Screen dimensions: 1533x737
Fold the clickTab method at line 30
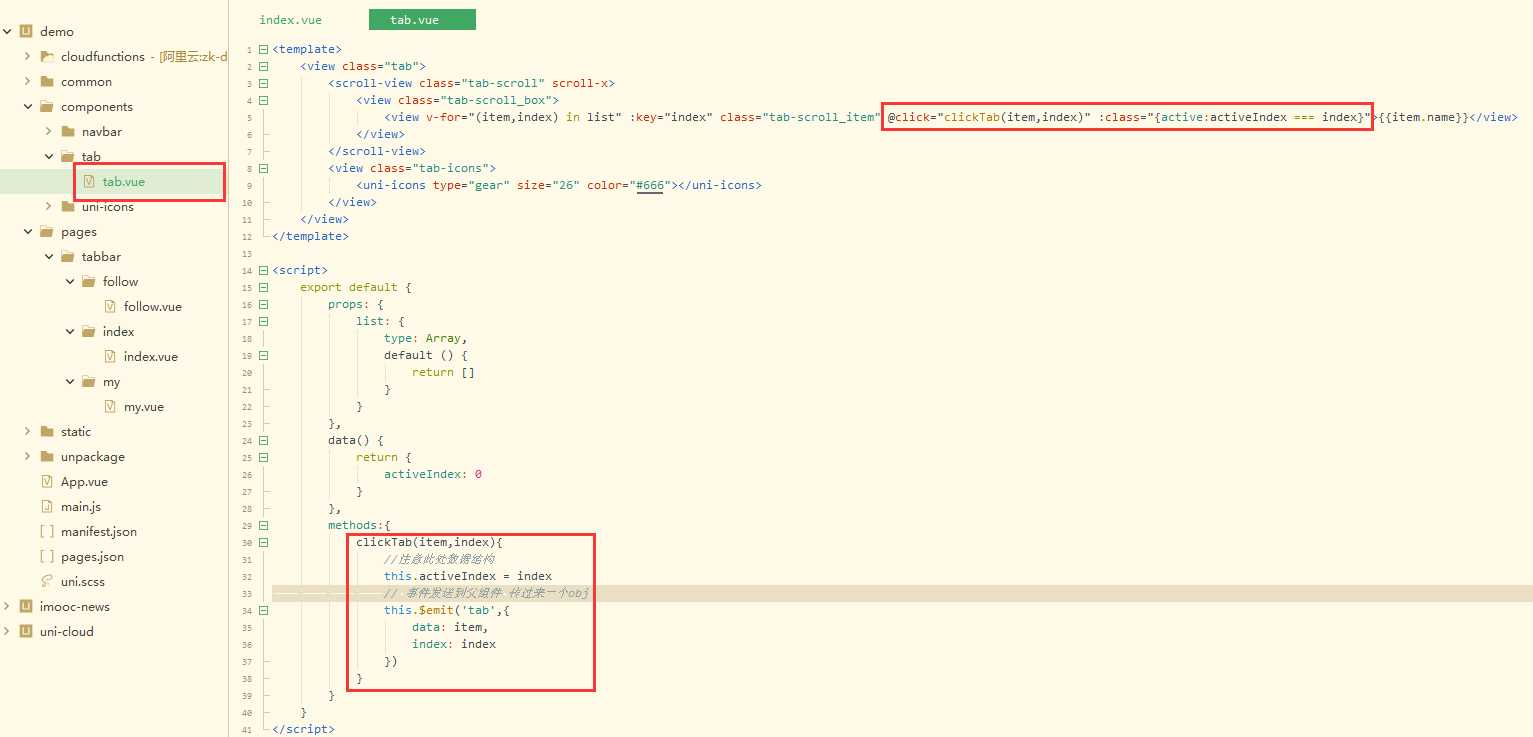(263, 542)
